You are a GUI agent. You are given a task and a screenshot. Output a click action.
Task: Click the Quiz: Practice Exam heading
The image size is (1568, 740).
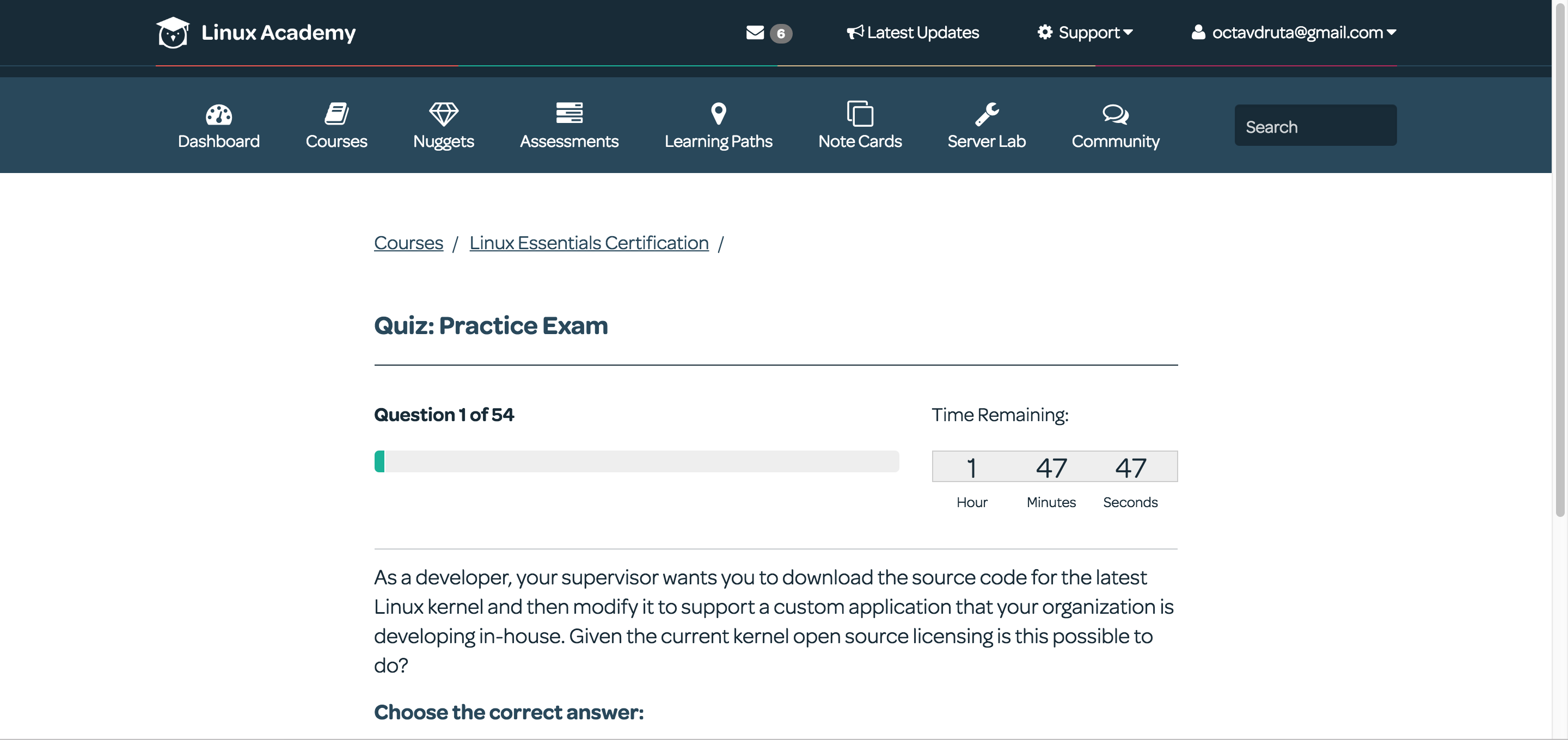tap(491, 325)
